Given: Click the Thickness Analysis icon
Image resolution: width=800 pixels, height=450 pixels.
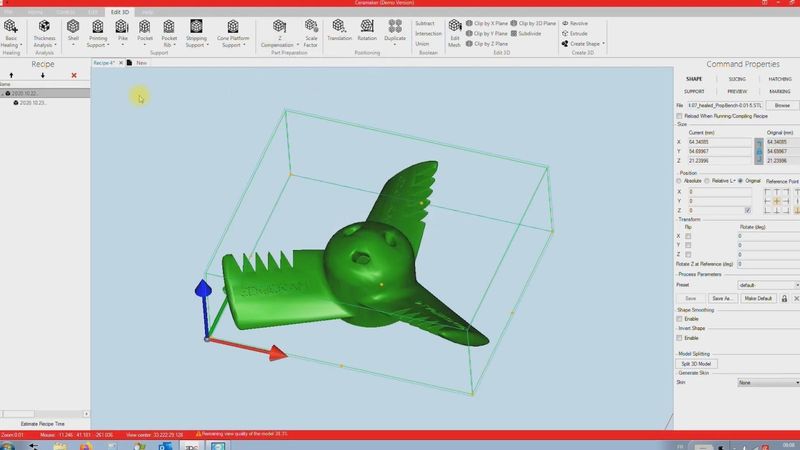Looking at the screenshot, I should (x=44, y=27).
